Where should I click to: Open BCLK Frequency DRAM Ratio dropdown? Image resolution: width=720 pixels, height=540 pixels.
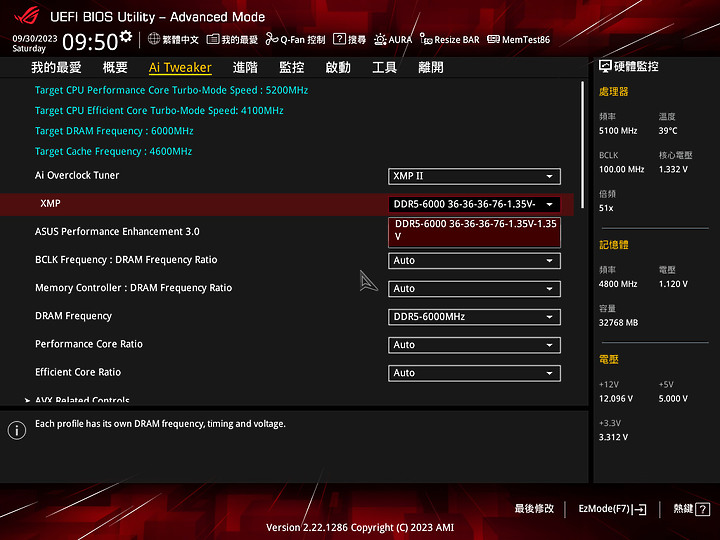click(474, 261)
